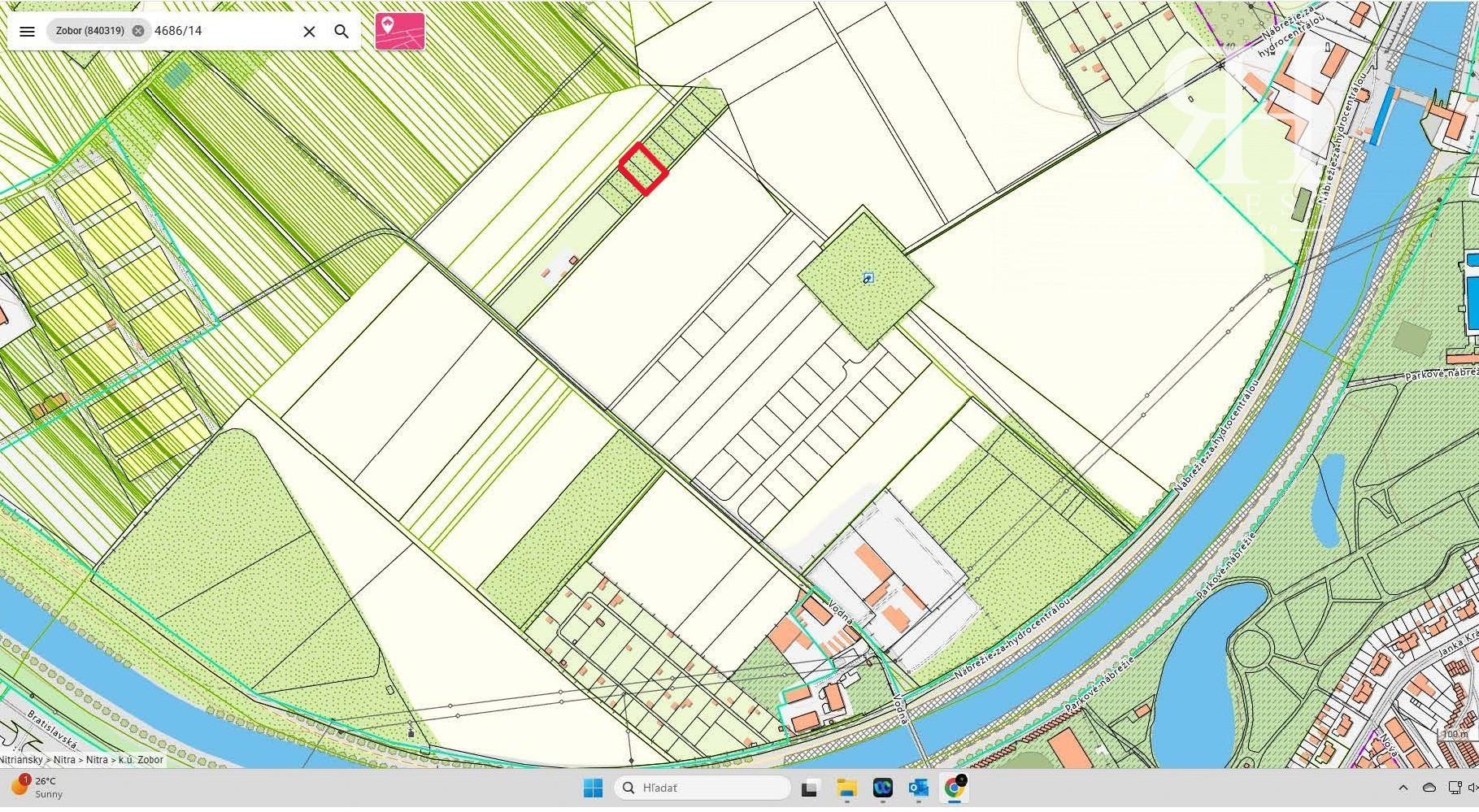Click the taskbar Hľadať search box
The height and width of the screenshot is (812, 1479).
pos(703,788)
